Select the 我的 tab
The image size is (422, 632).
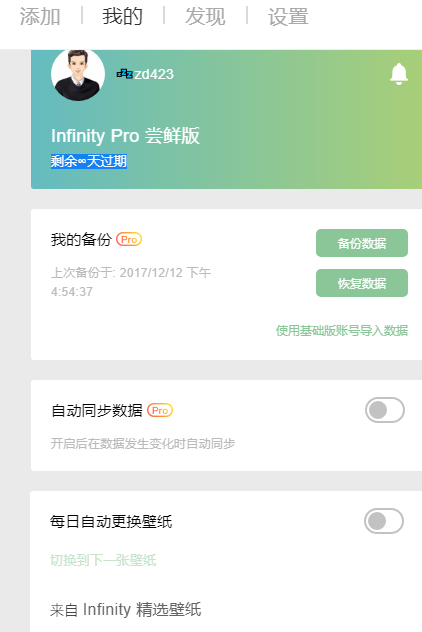(x=123, y=17)
